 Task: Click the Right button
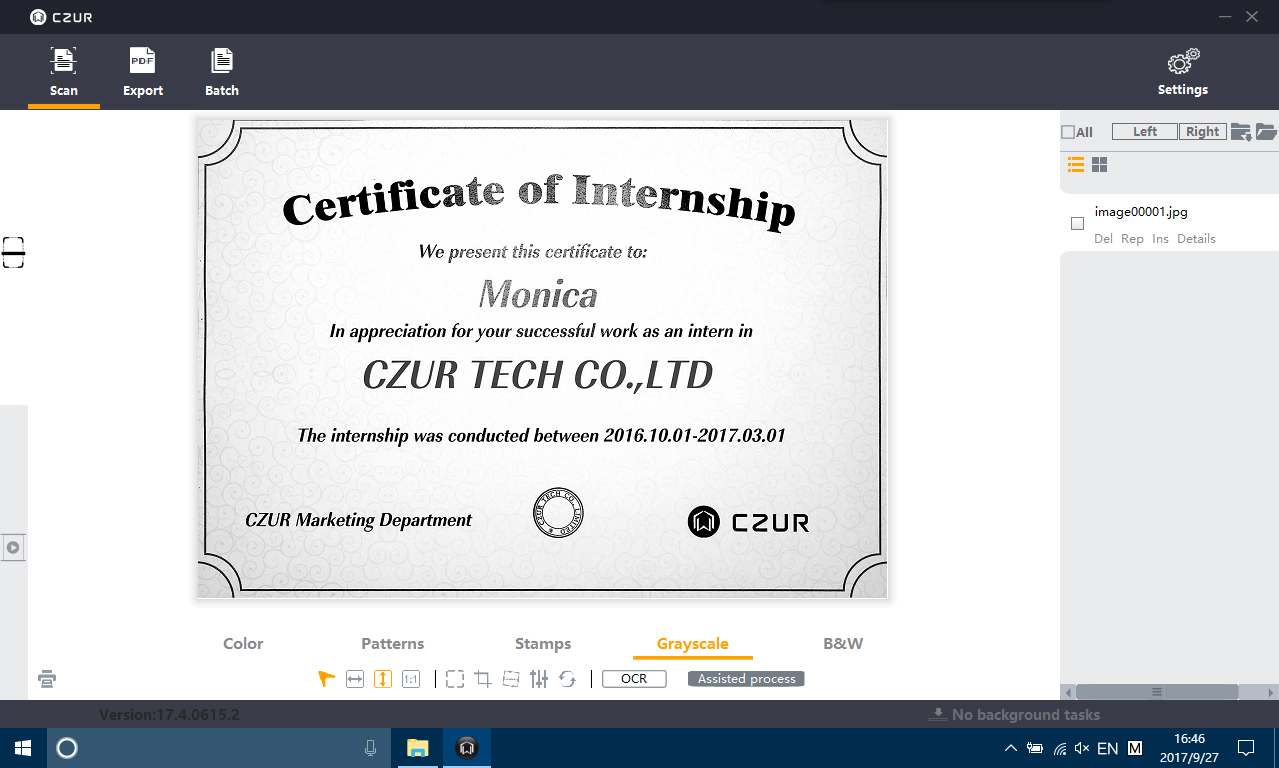tap(1202, 132)
